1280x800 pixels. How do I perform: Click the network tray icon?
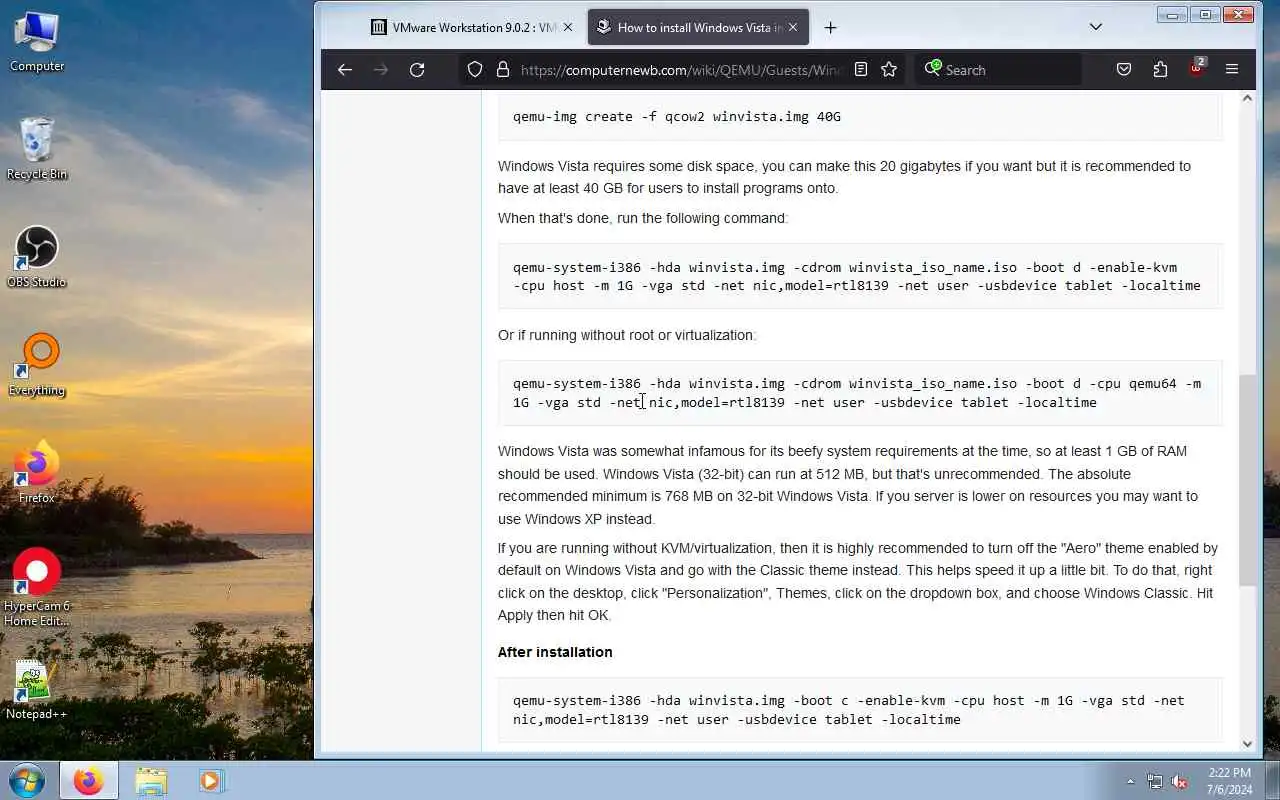1155,781
